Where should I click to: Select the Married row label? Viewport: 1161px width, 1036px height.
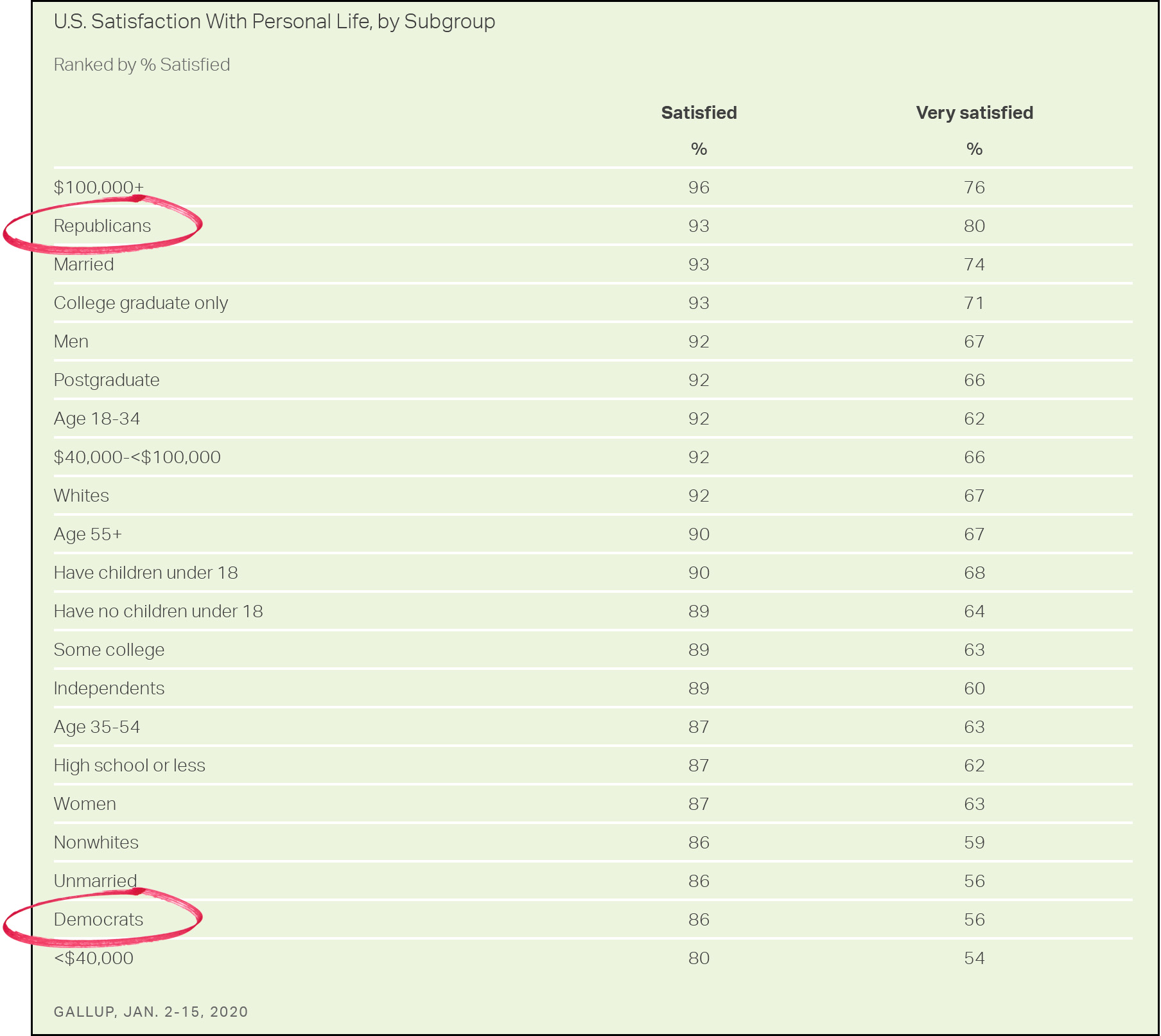pos(83,265)
